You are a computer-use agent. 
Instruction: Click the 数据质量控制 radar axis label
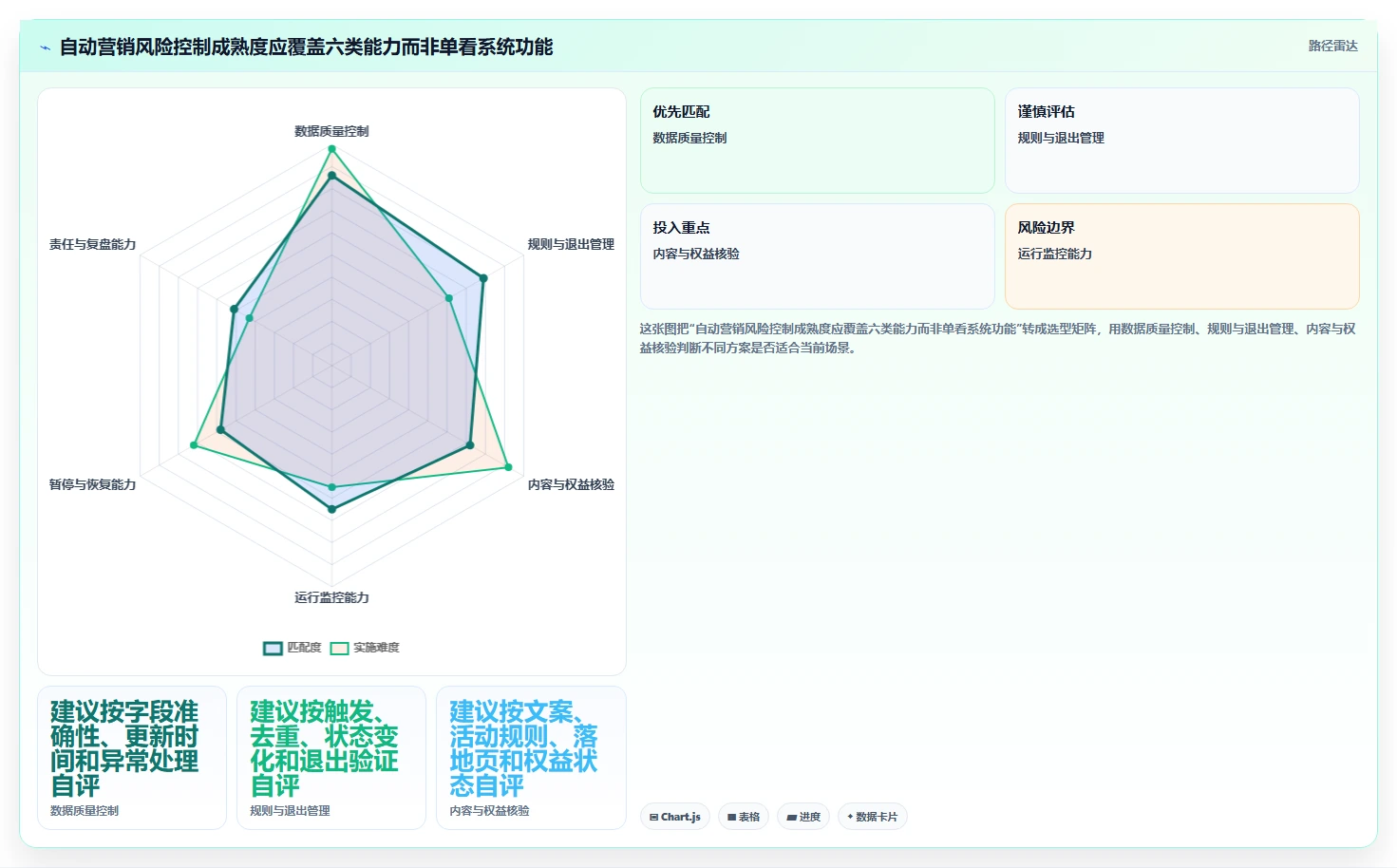click(331, 131)
